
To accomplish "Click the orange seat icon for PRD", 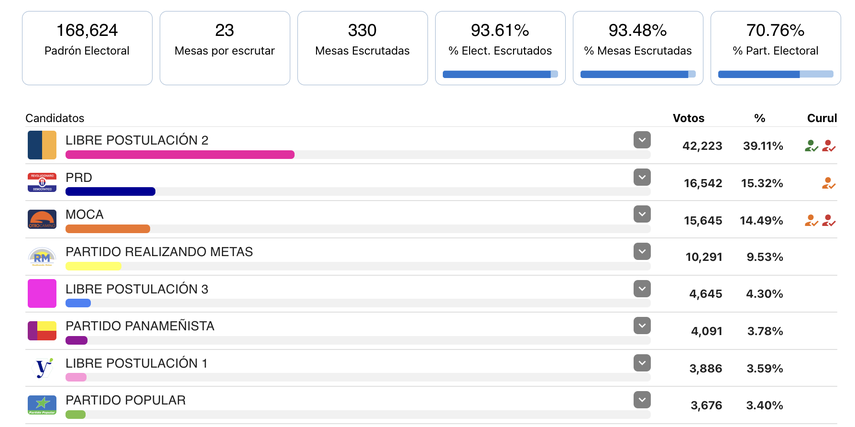I will tap(828, 183).
